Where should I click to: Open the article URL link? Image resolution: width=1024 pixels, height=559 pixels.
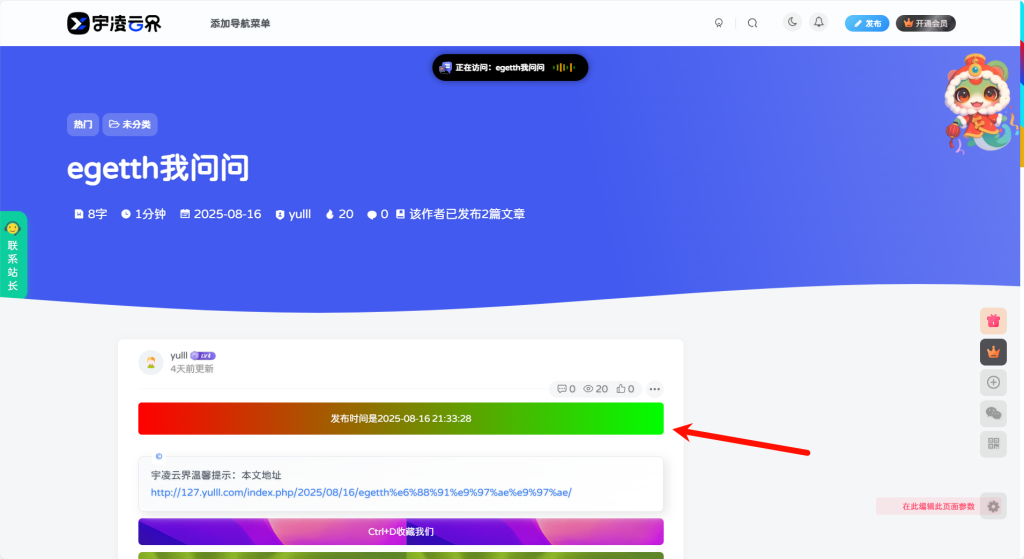pyautogui.click(x=361, y=492)
